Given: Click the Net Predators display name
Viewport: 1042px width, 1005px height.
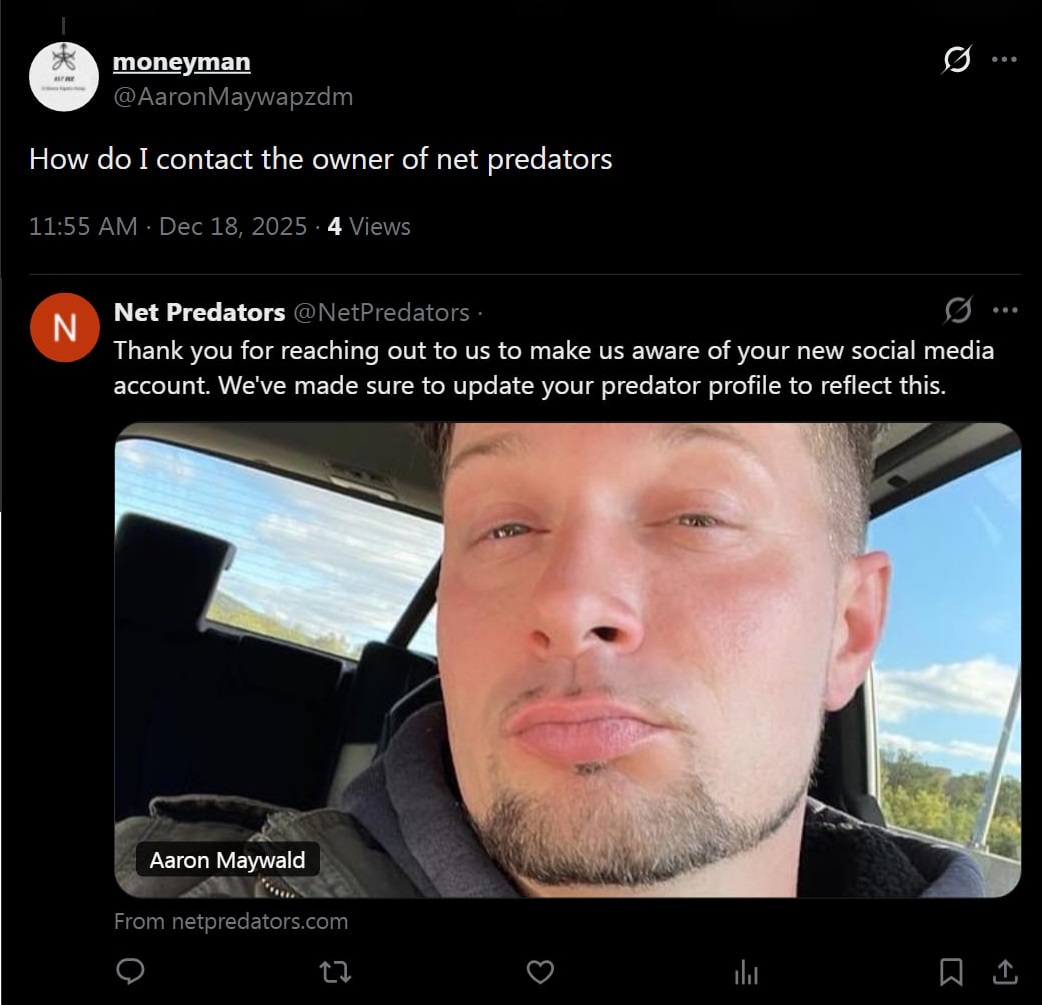Looking at the screenshot, I should 199,312.
